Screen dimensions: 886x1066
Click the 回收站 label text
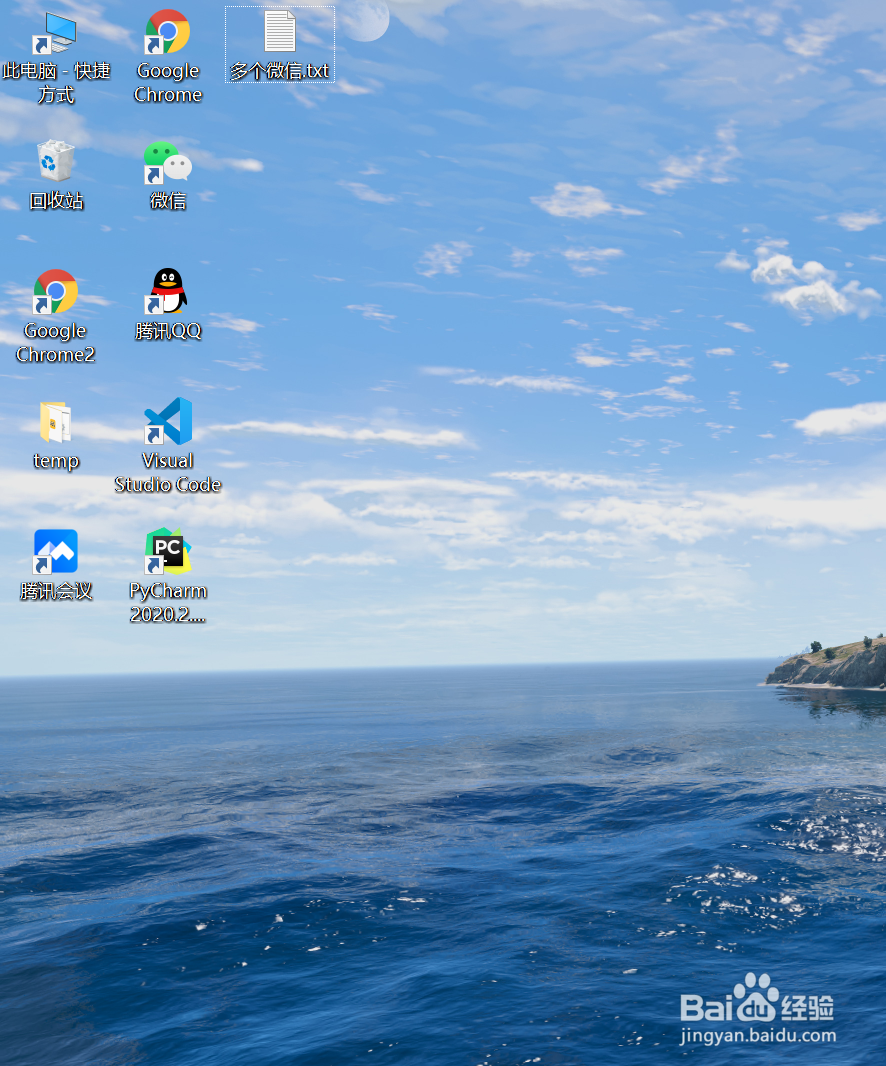(56, 201)
